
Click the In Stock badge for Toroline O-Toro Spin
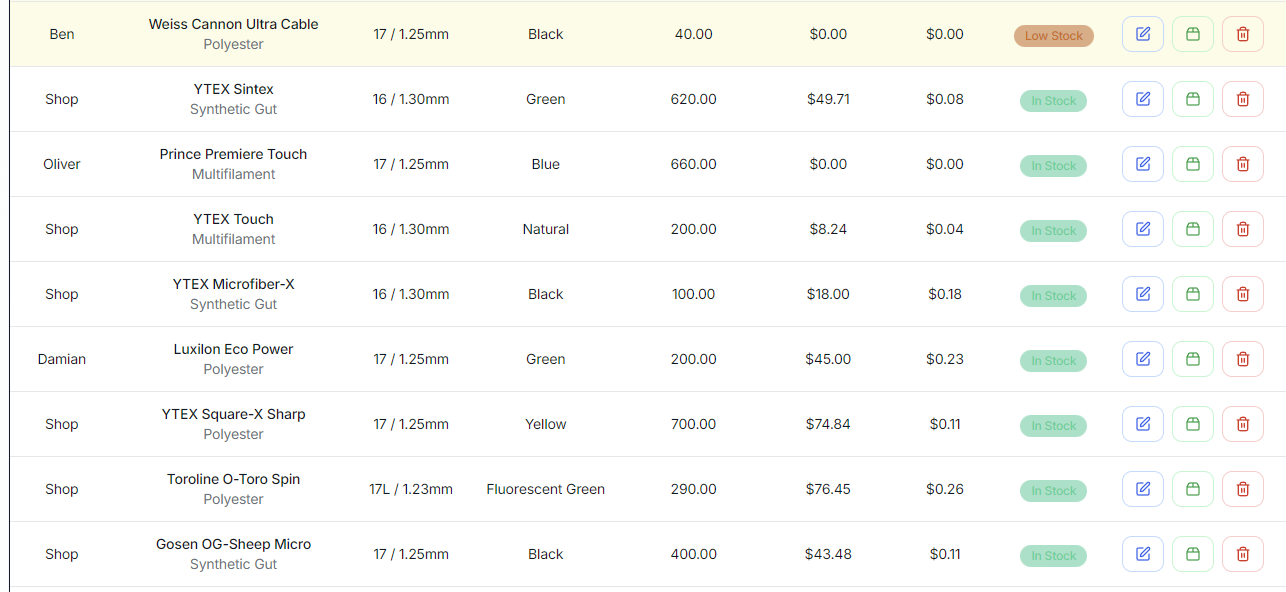coord(1053,491)
